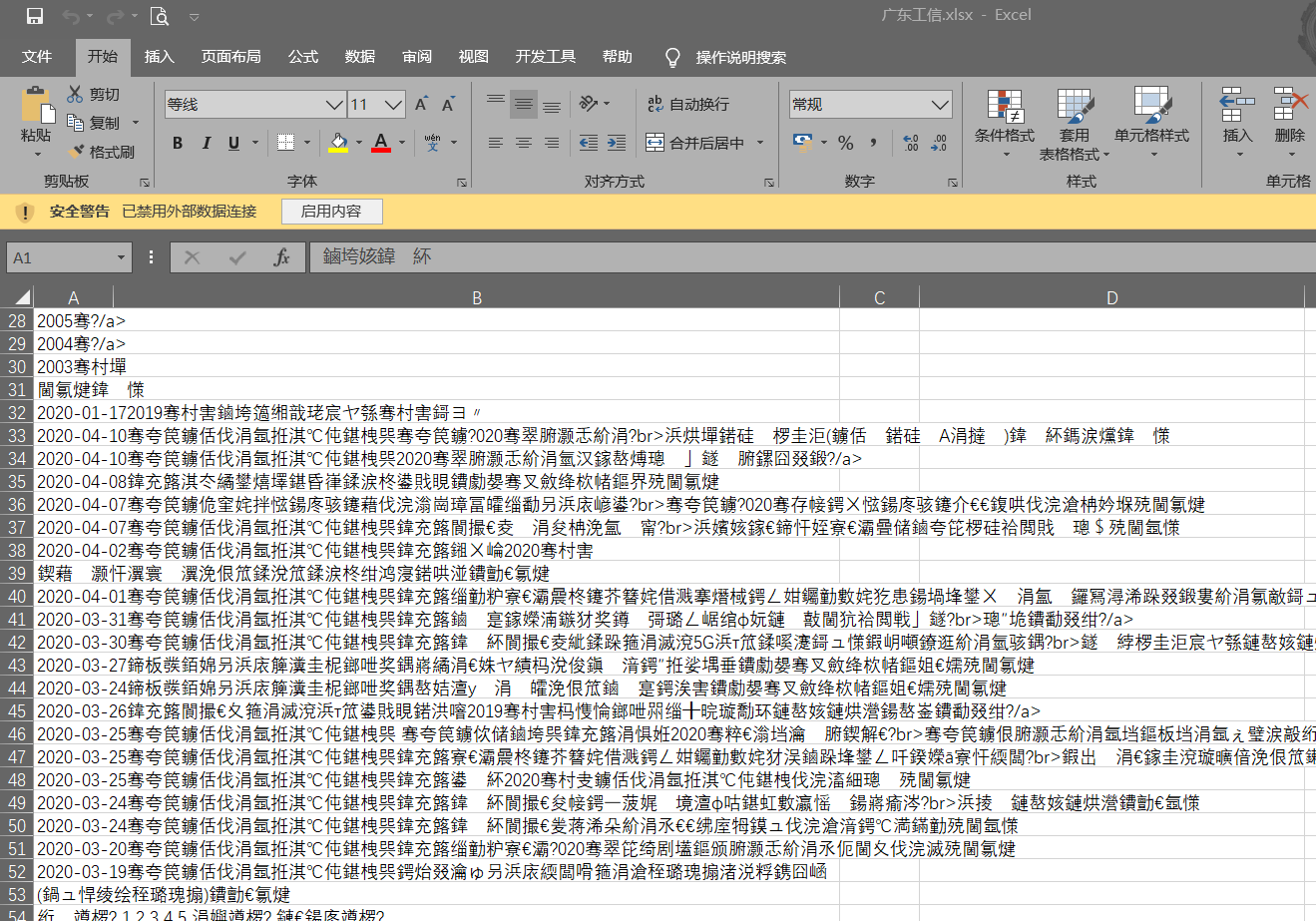Decrease indent icon
This screenshot has width=1316, height=921.
[x=589, y=143]
